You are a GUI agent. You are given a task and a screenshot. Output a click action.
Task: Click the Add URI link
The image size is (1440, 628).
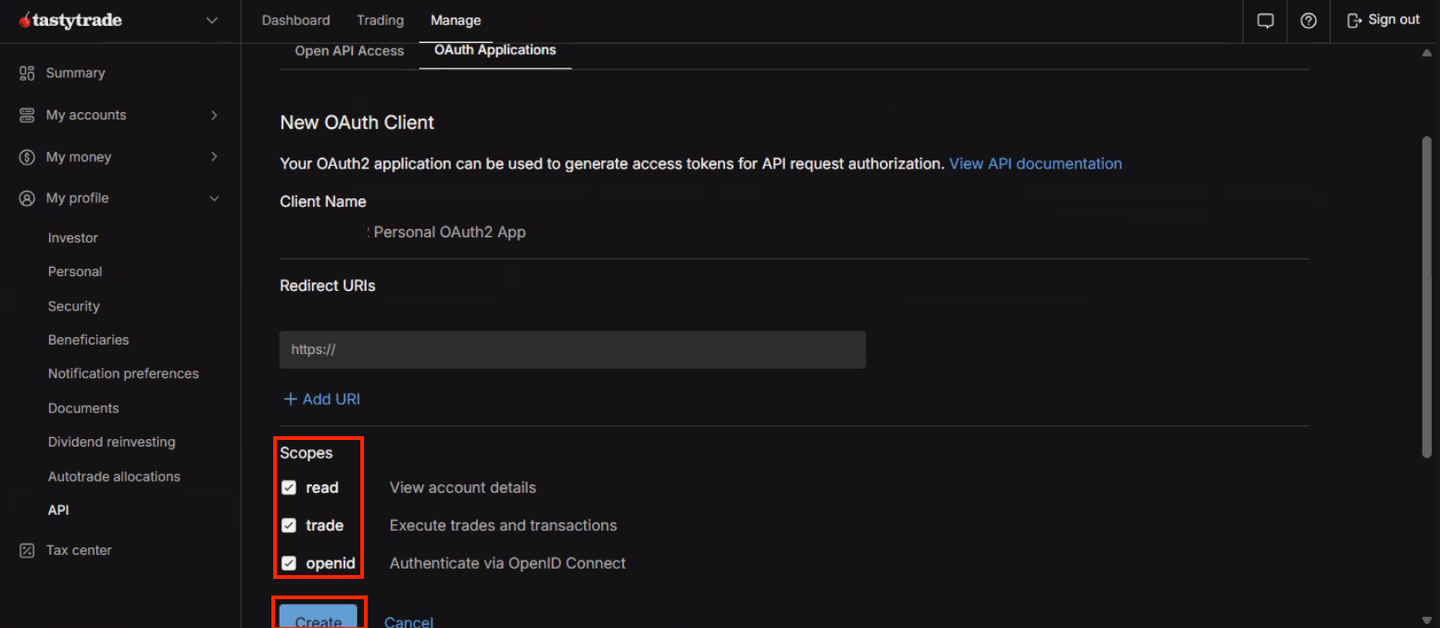pos(331,399)
